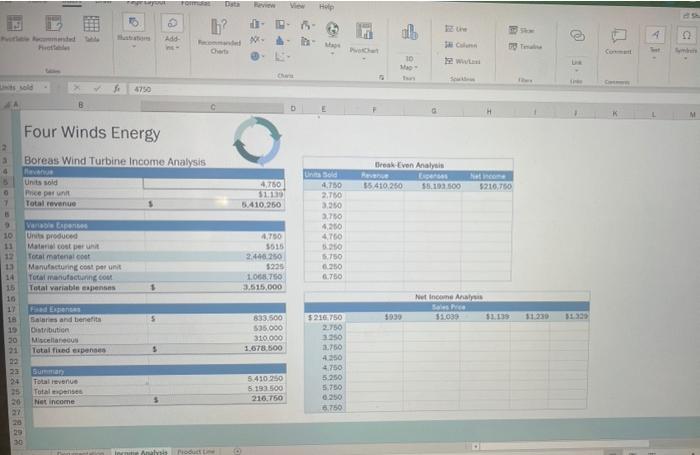The width and height of the screenshot is (700, 455).
Task: Click the circular arrows logo image
Action: click(257, 140)
